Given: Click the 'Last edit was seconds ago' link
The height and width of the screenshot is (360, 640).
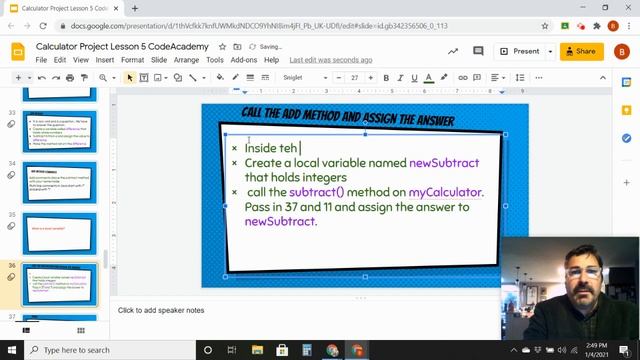Looking at the screenshot, I should click(x=331, y=60).
